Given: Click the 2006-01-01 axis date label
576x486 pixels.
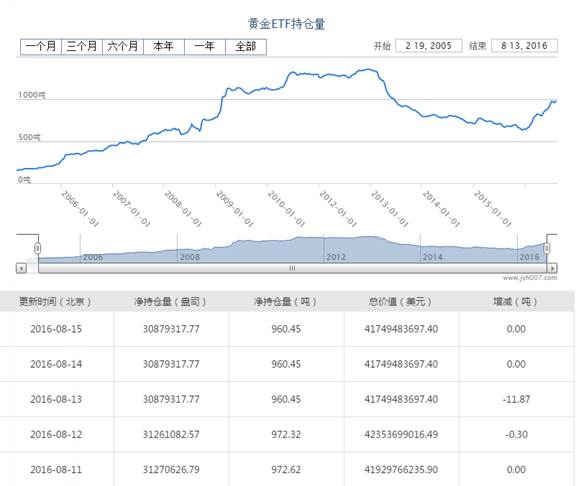Looking at the screenshot, I should click(x=80, y=208).
